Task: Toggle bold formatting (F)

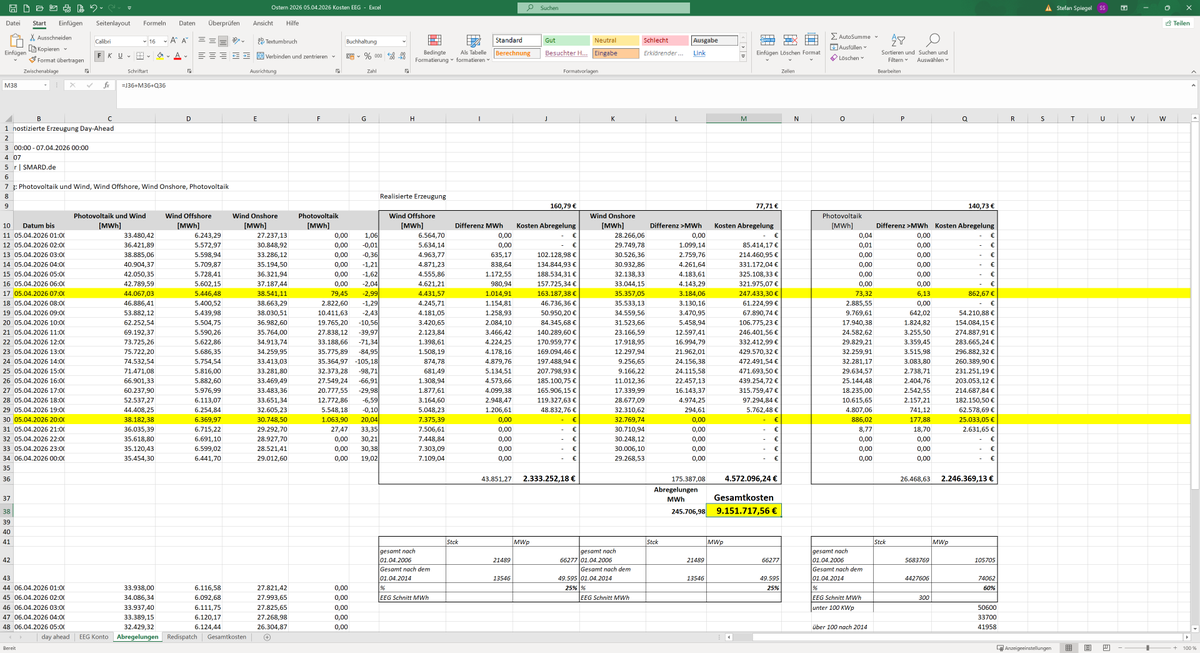Action: pyautogui.click(x=98, y=56)
